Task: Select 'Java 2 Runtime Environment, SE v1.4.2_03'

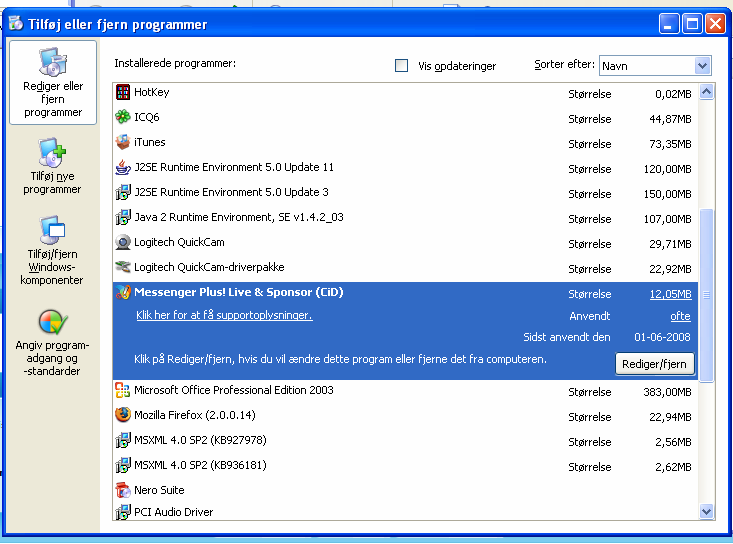Action: [239, 217]
